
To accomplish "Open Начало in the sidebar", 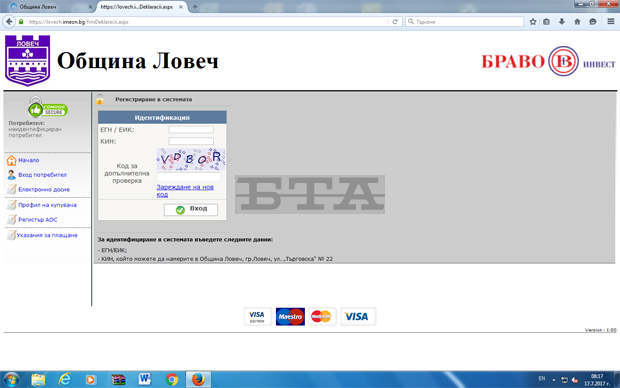I will coord(28,160).
